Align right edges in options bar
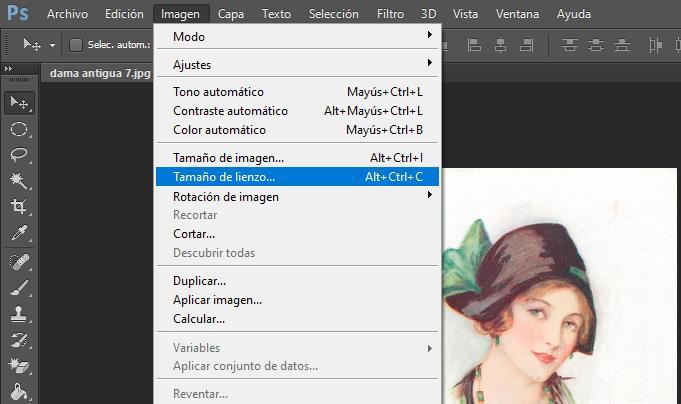This screenshot has width=681, height=404. (526, 45)
